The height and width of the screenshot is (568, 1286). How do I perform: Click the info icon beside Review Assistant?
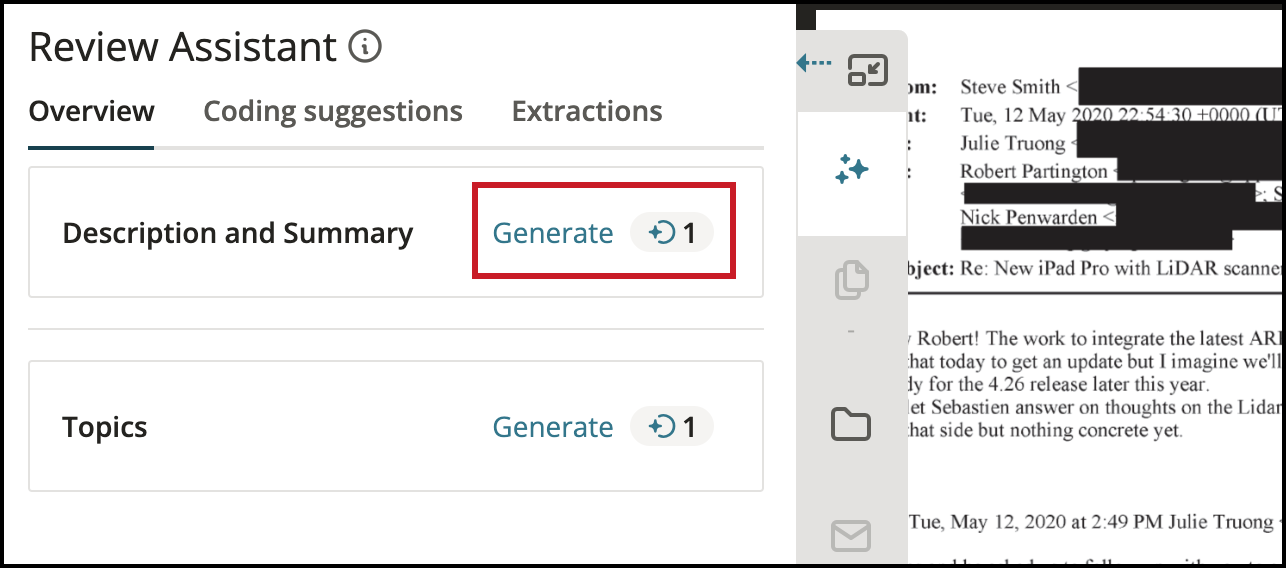click(366, 46)
